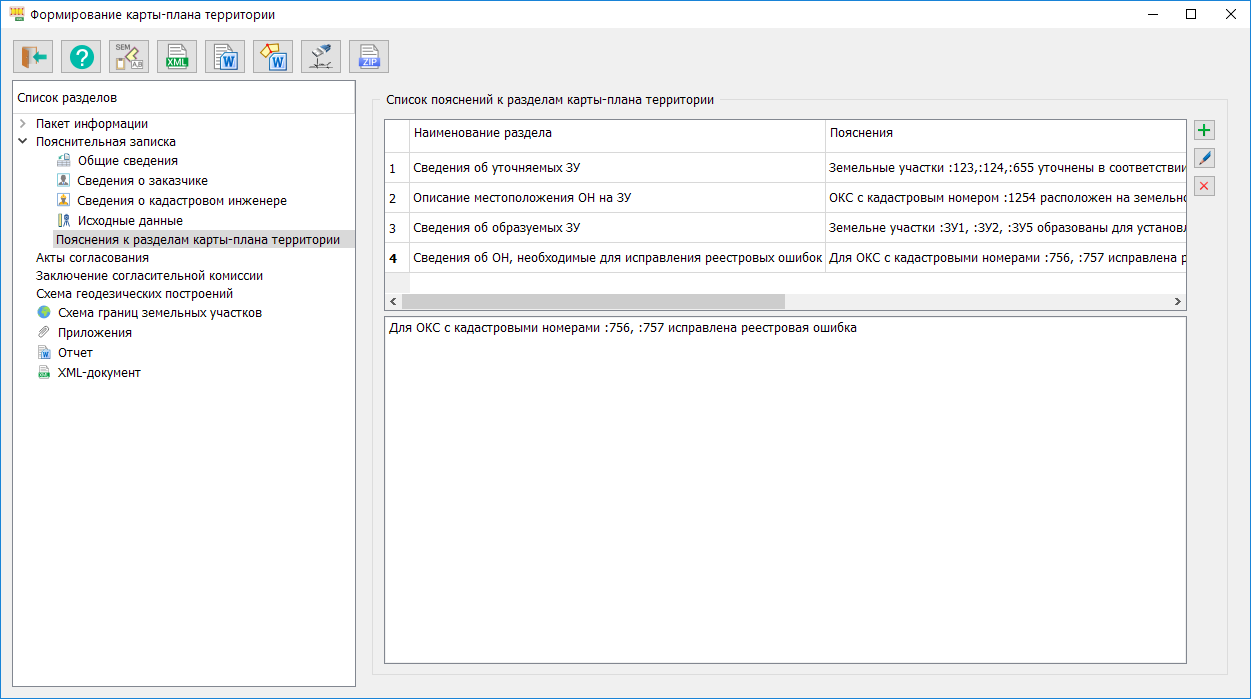Click inside the explanation text area
Viewport: 1251px width, 699px height.
pyautogui.click(x=785, y=490)
